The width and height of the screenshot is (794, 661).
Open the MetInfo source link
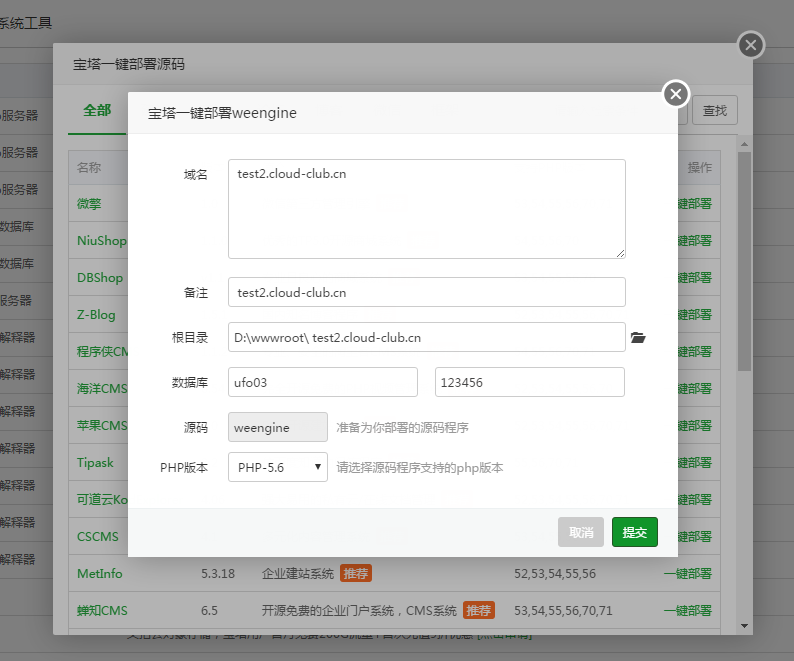pos(100,573)
